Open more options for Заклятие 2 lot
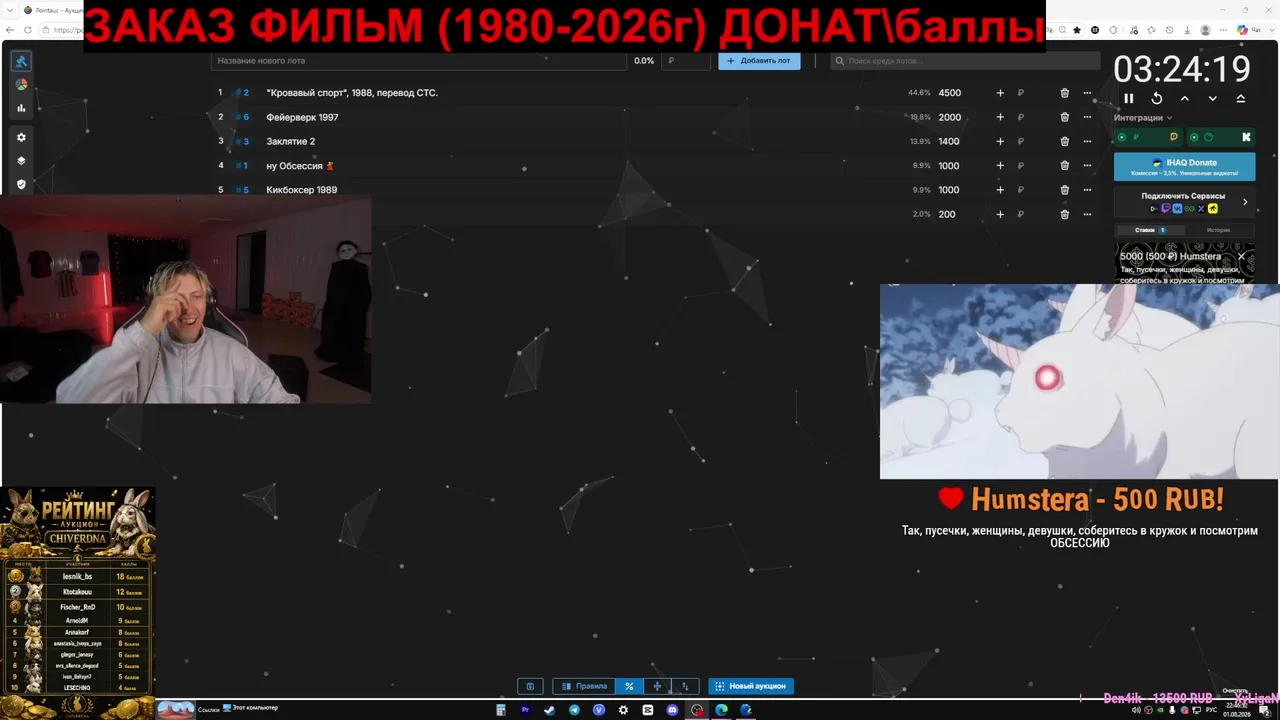This screenshot has width=1280, height=720. pos(1087,141)
